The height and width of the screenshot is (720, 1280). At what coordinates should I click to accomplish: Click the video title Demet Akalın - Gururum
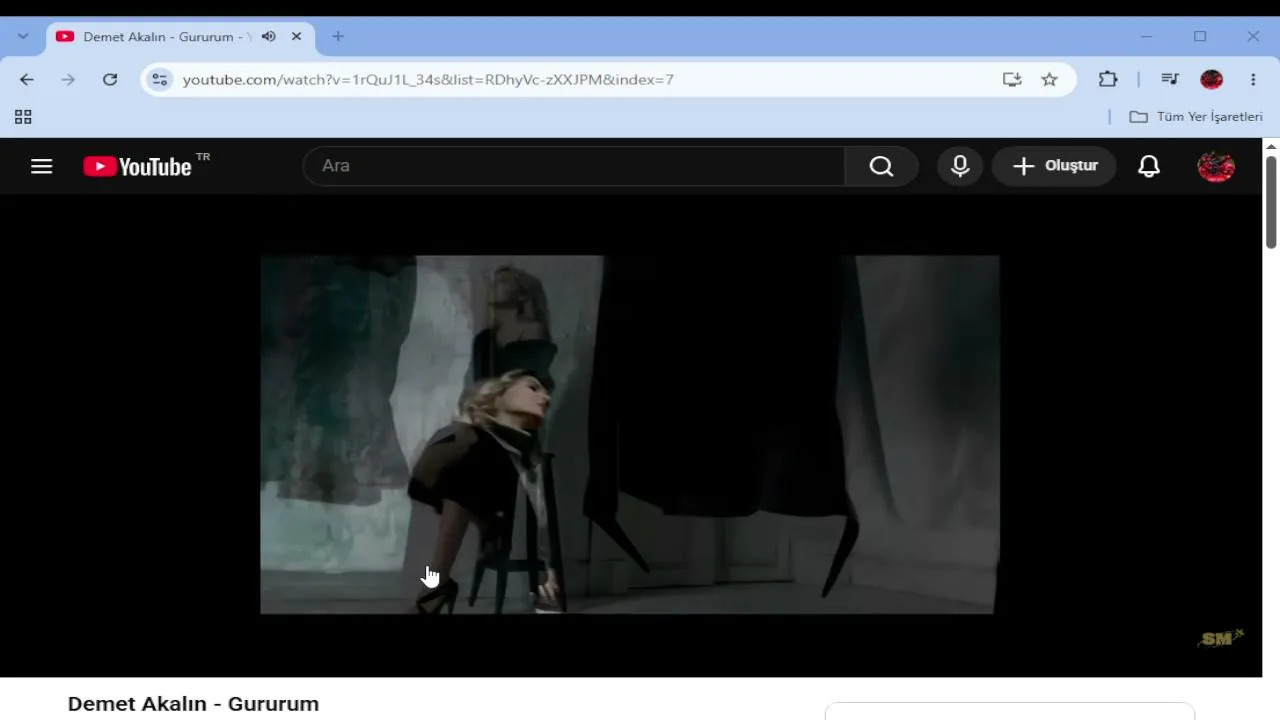point(193,704)
